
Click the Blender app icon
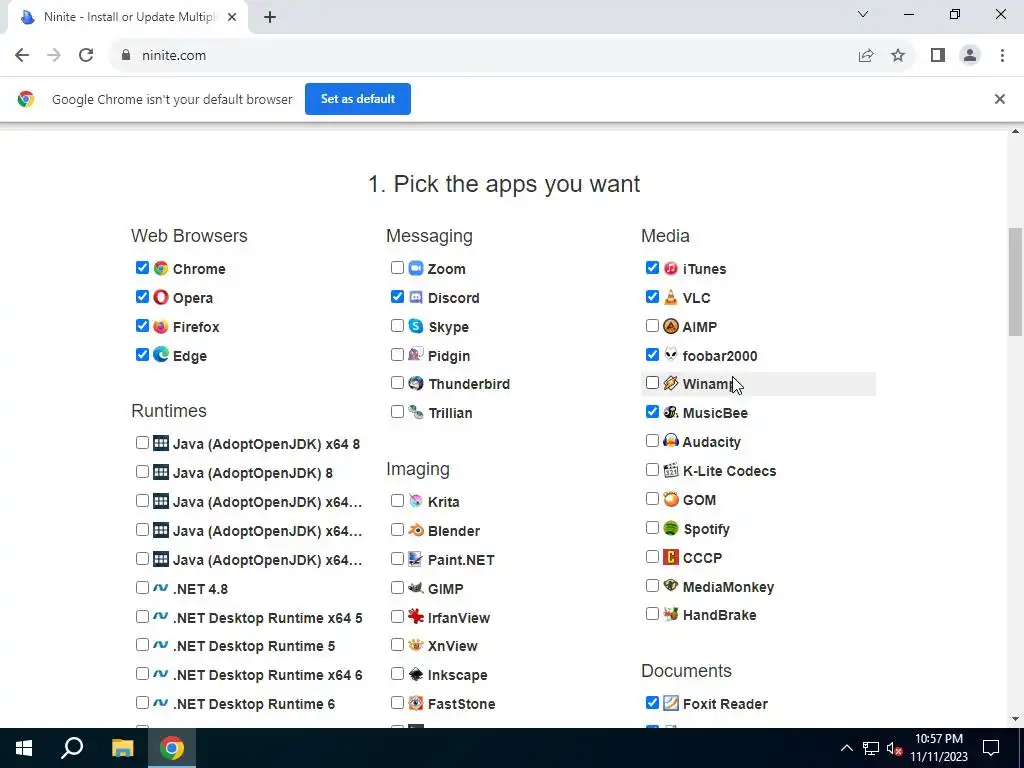tap(416, 530)
